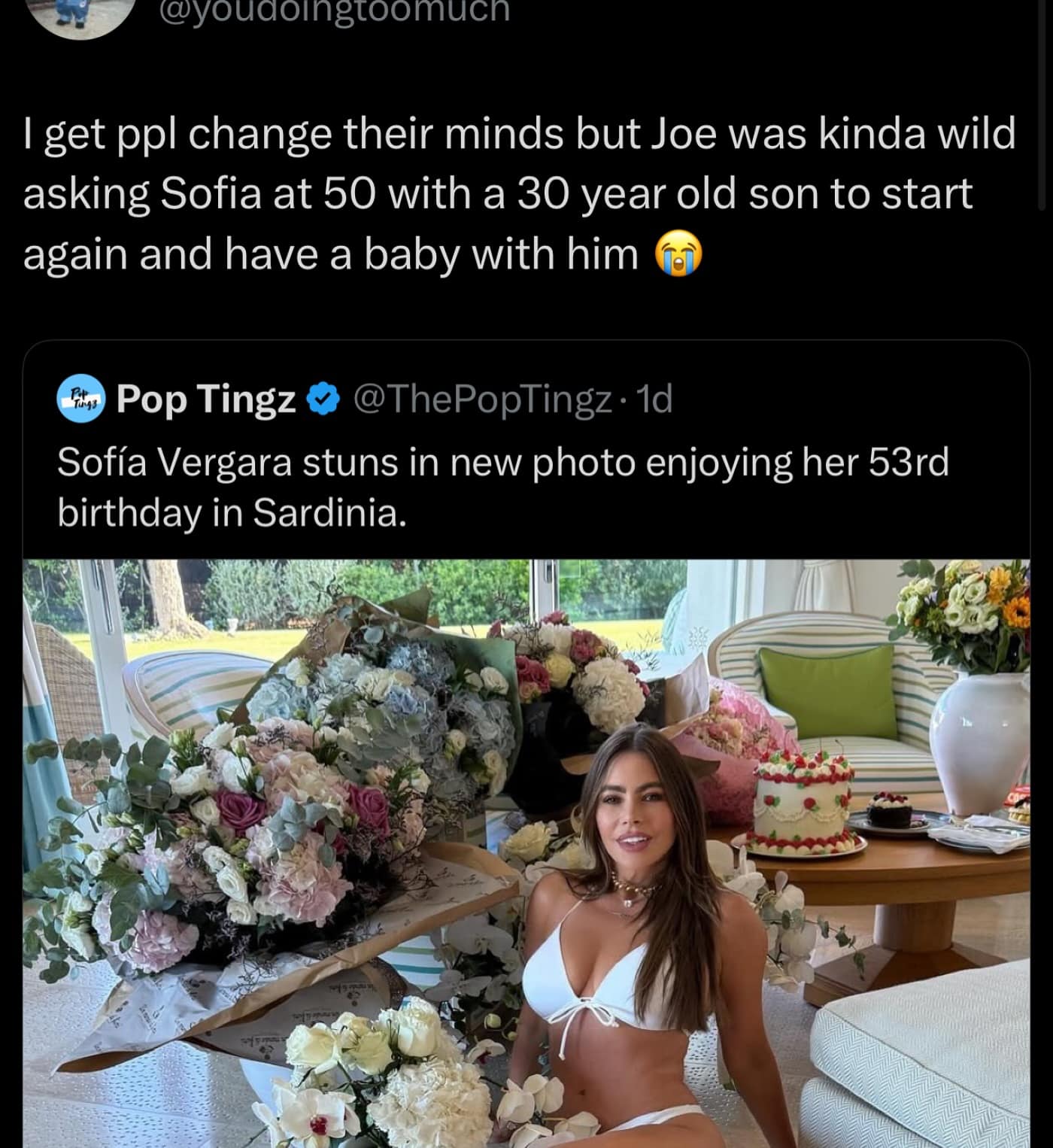Click the @youdoingtoomuch handle

tap(334, 11)
